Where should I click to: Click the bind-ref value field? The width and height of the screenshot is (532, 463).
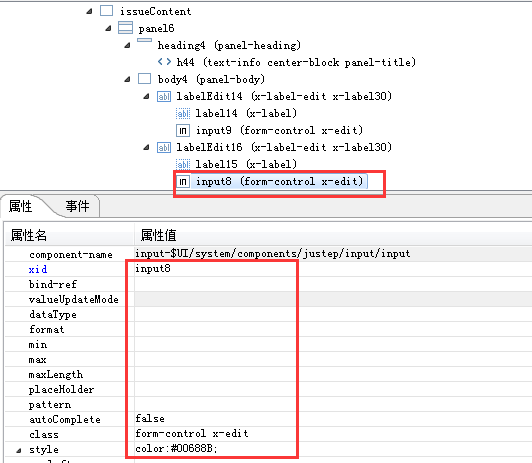point(333,284)
